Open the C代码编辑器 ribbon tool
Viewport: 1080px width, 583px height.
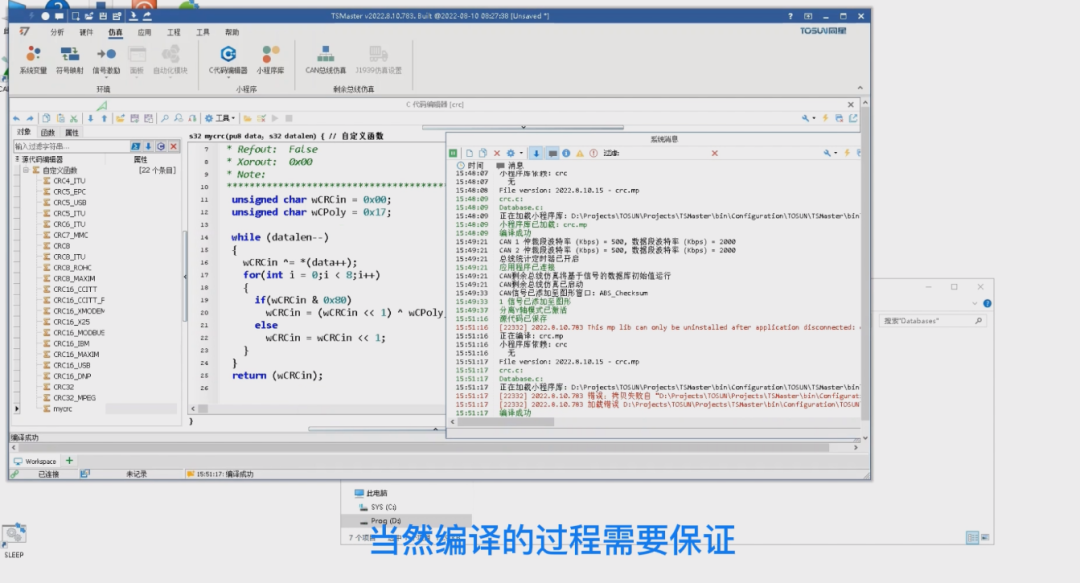point(228,59)
